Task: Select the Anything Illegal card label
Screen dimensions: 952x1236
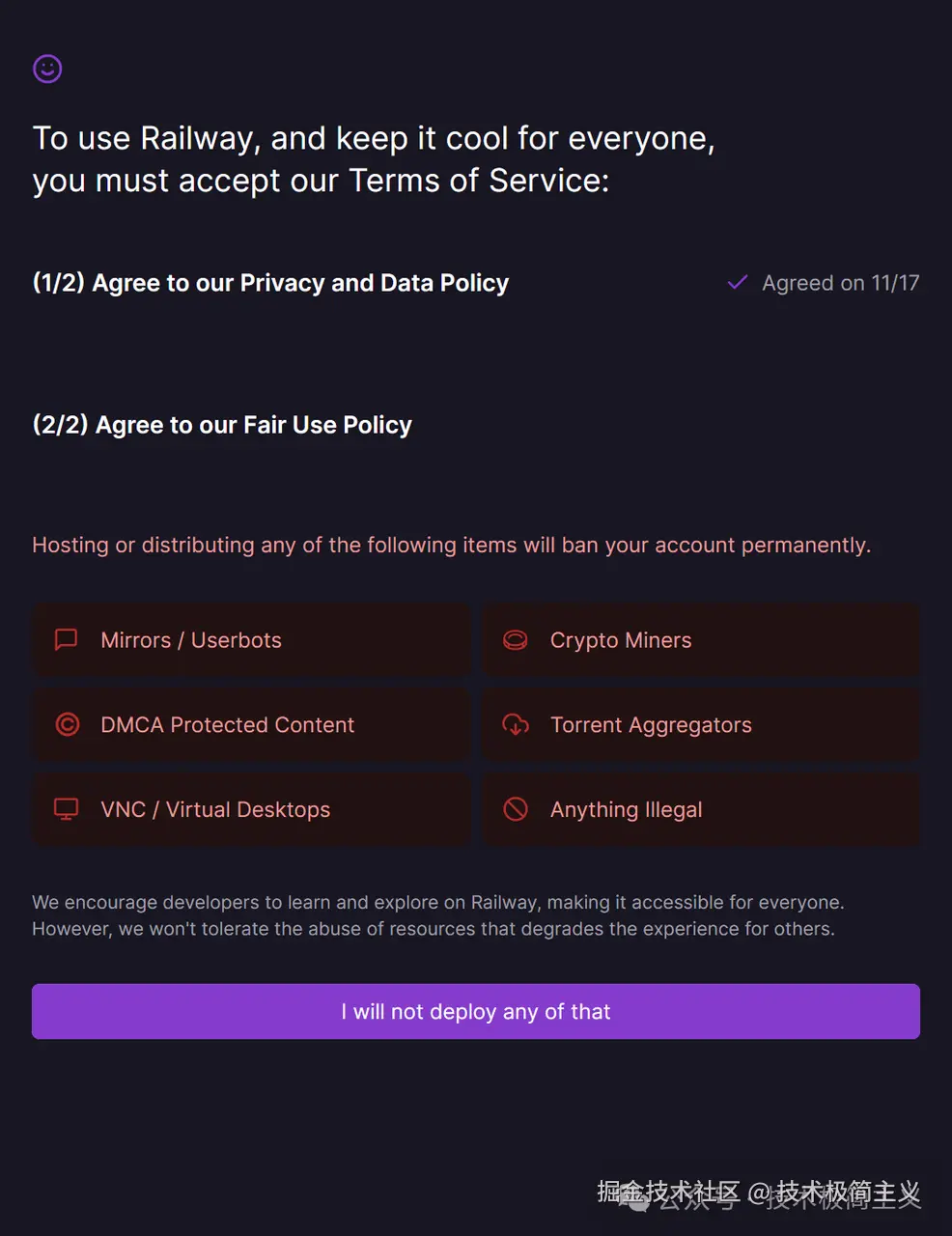Action: coord(626,809)
